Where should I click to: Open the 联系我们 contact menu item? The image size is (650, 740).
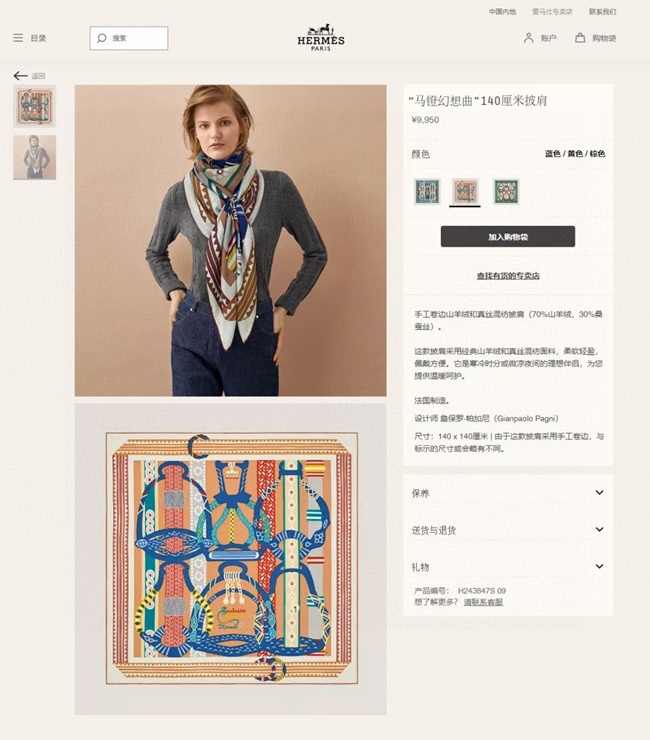(602, 12)
